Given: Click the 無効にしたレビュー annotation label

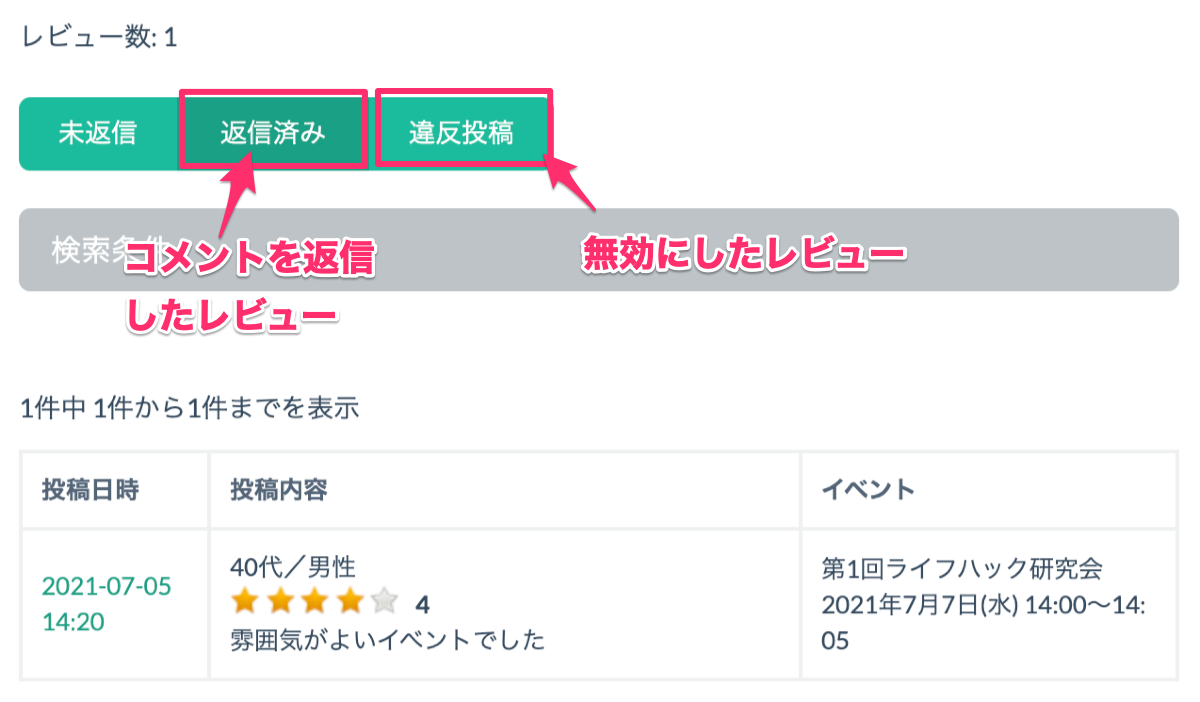Looking at the screenshot, I should (x=743, y=254).
